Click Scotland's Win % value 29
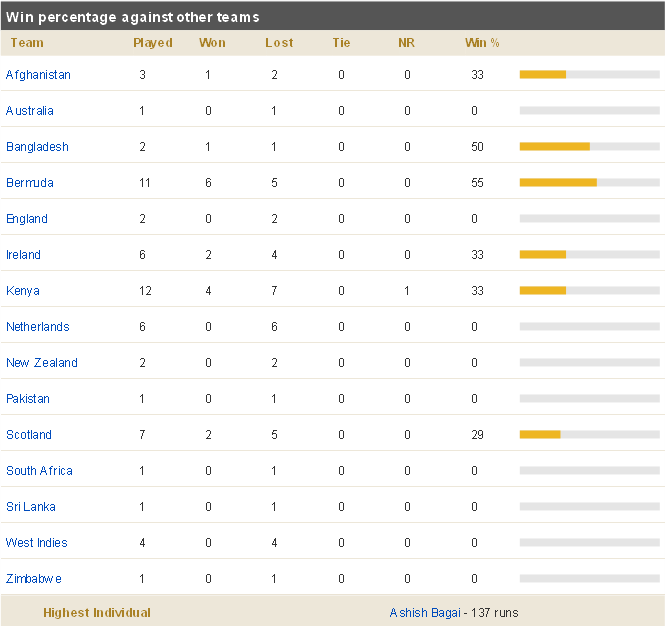Screen dimensions: 665x626 click(478, 435)
